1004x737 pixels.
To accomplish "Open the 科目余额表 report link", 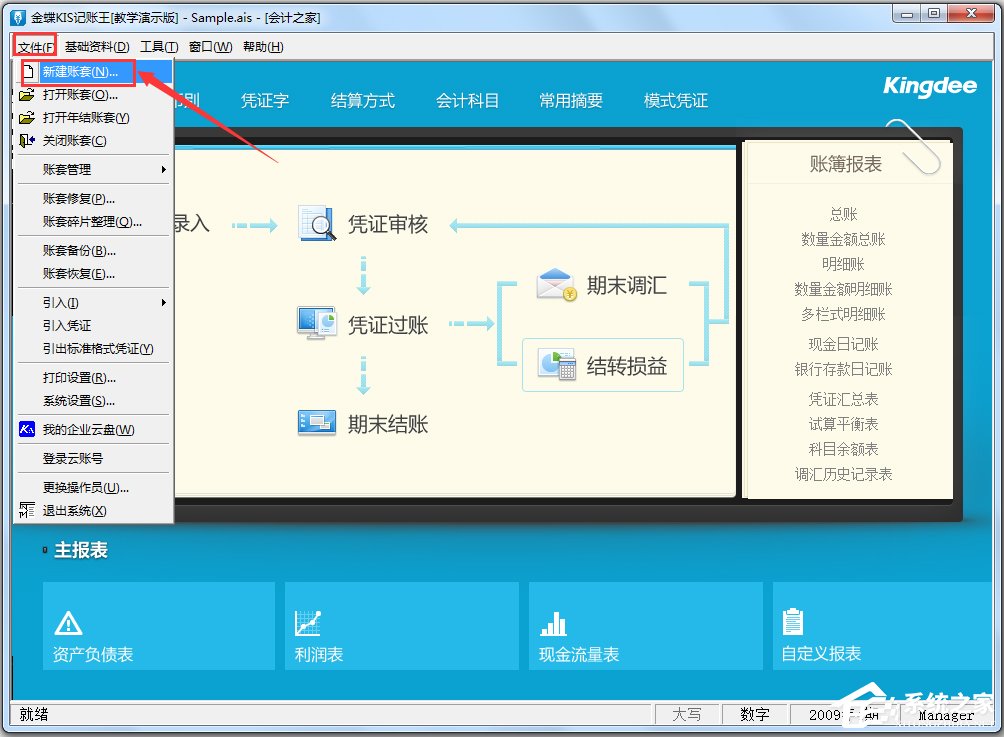I will click(x=843, y=449).
